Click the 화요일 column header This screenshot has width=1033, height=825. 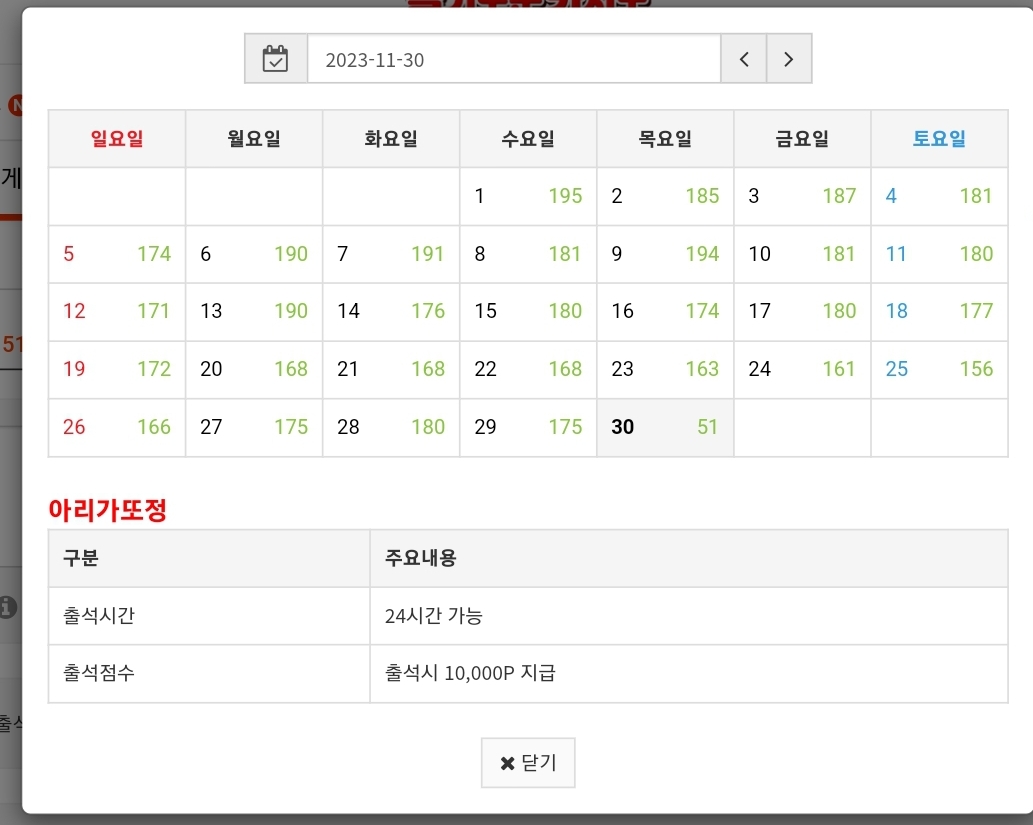(x=391, y=139)
